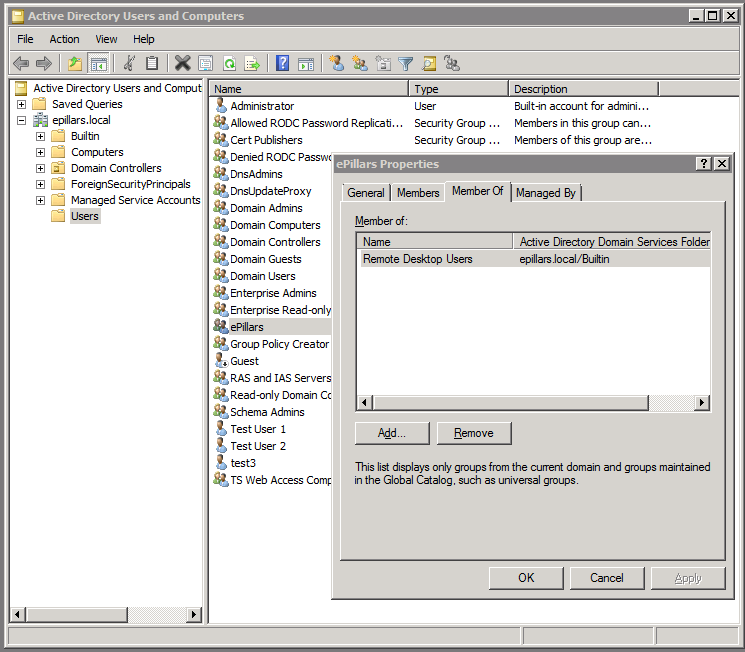Click the Find objects toolbar icon
Viewport: 745px width, 652px height.
click(429, 63)
